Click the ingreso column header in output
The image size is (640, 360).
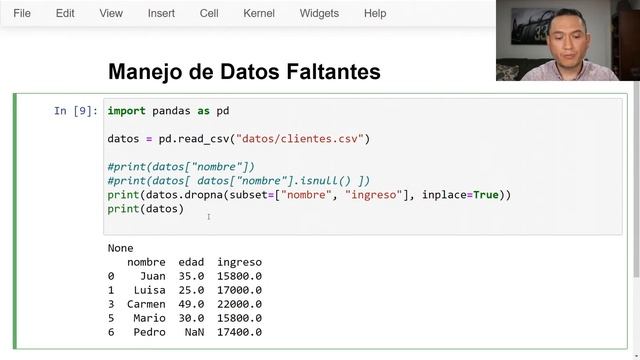tap(239, 262)
